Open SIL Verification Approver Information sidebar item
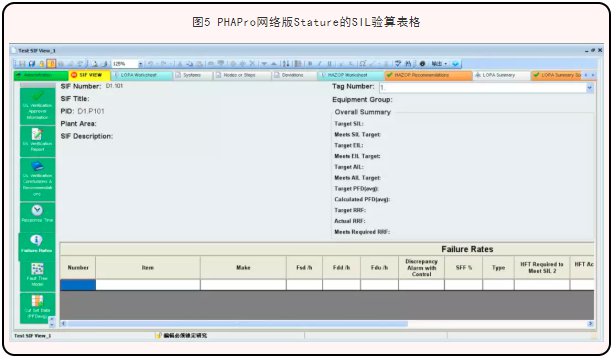Viewport: 616px width, 360px height. point(37,106)
